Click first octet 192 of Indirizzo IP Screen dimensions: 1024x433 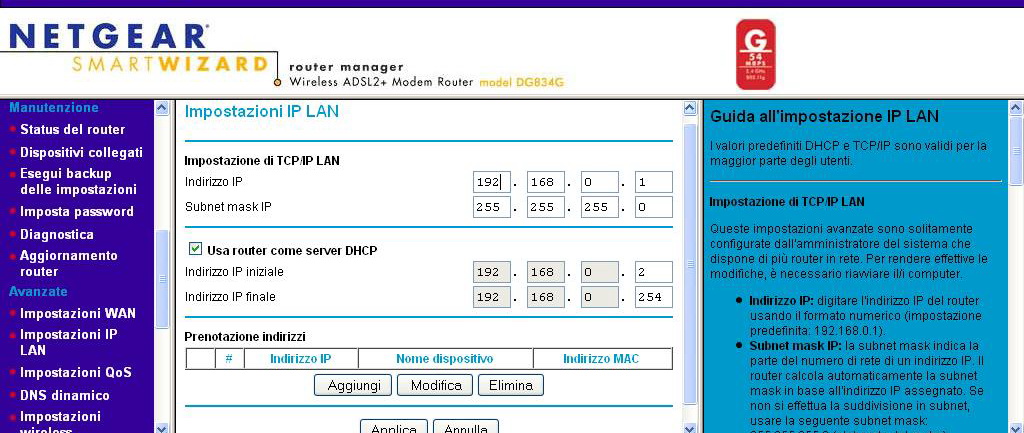(492, 182)
